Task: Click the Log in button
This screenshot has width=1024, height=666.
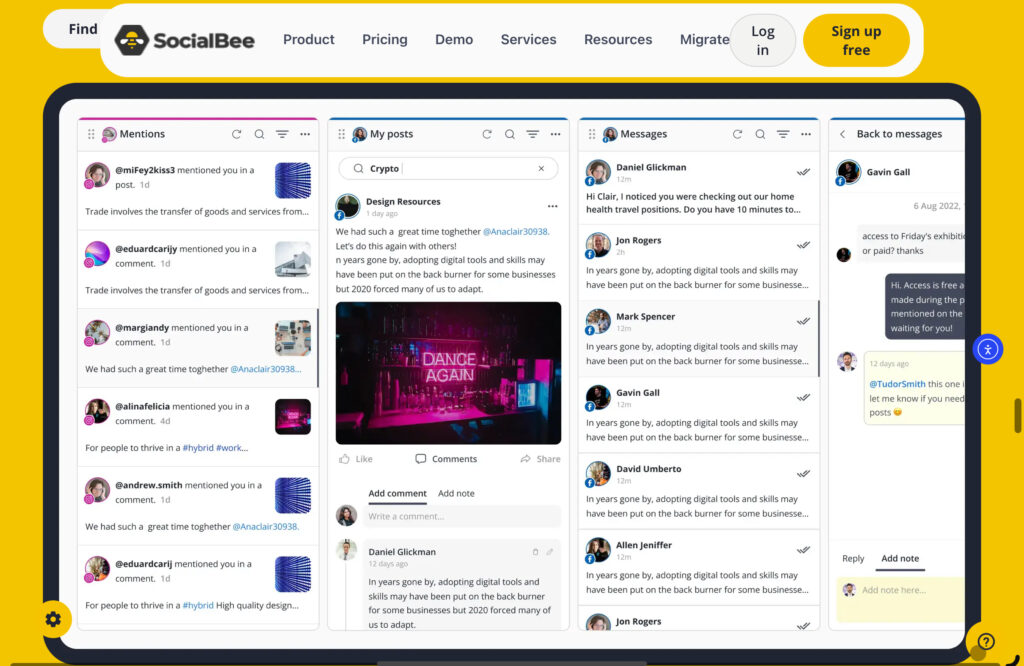Action: click(x=763, y=40)
